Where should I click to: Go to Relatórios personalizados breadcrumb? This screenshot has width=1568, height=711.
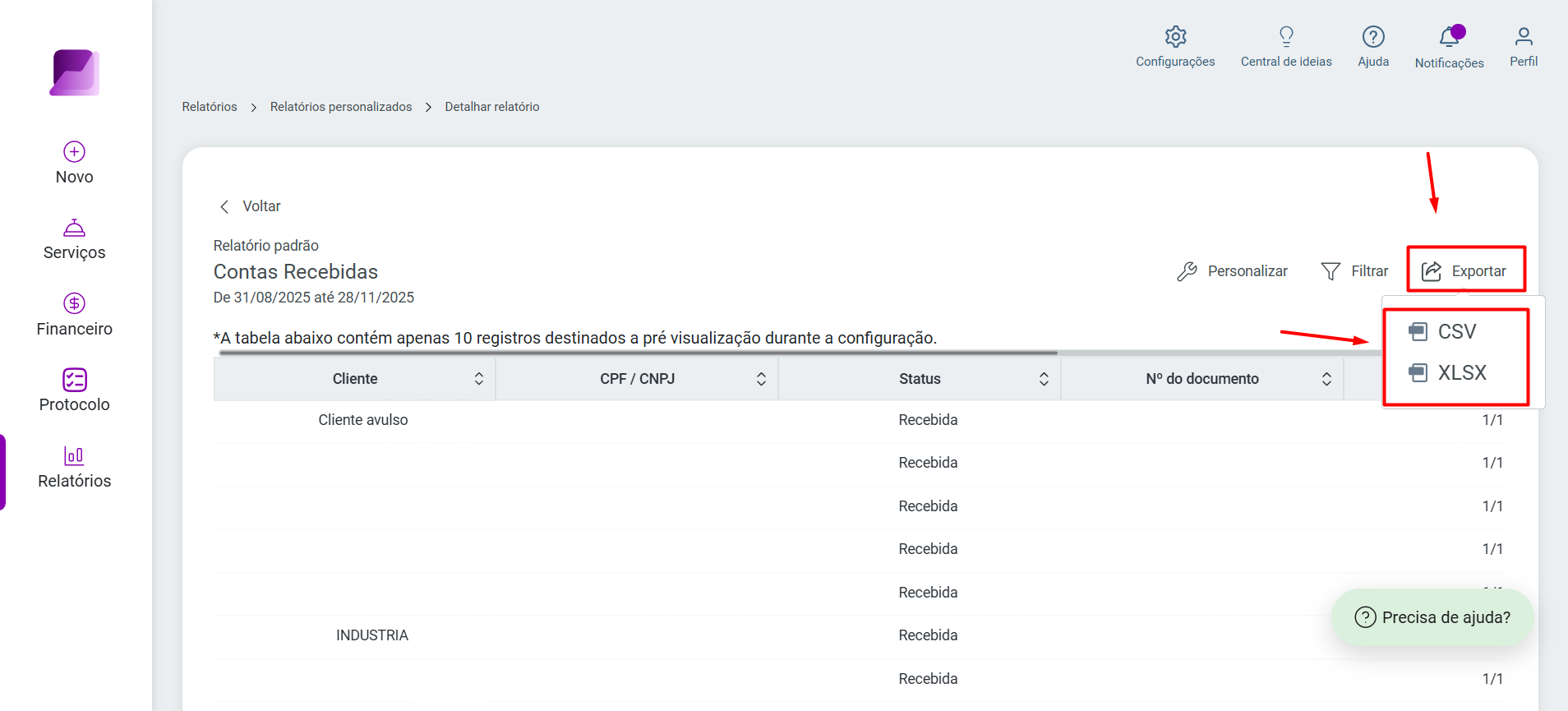tap(341, 107)
